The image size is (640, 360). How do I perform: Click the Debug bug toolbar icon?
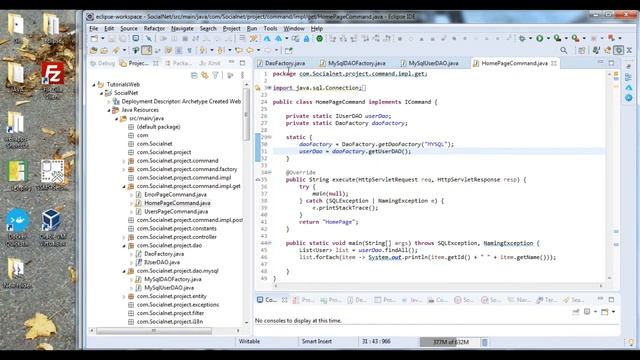[522, 38]
